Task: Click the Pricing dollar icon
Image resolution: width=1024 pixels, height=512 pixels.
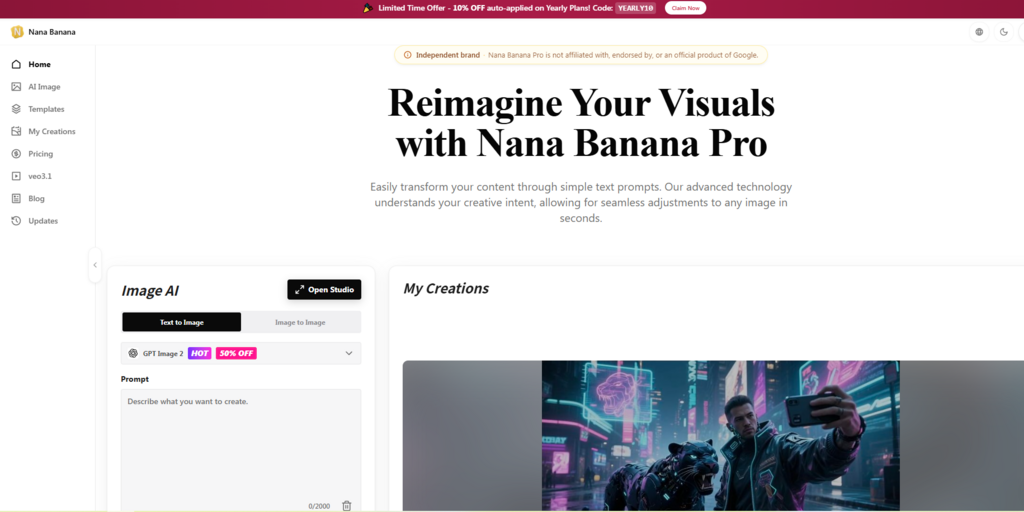Action: [16, 153]
